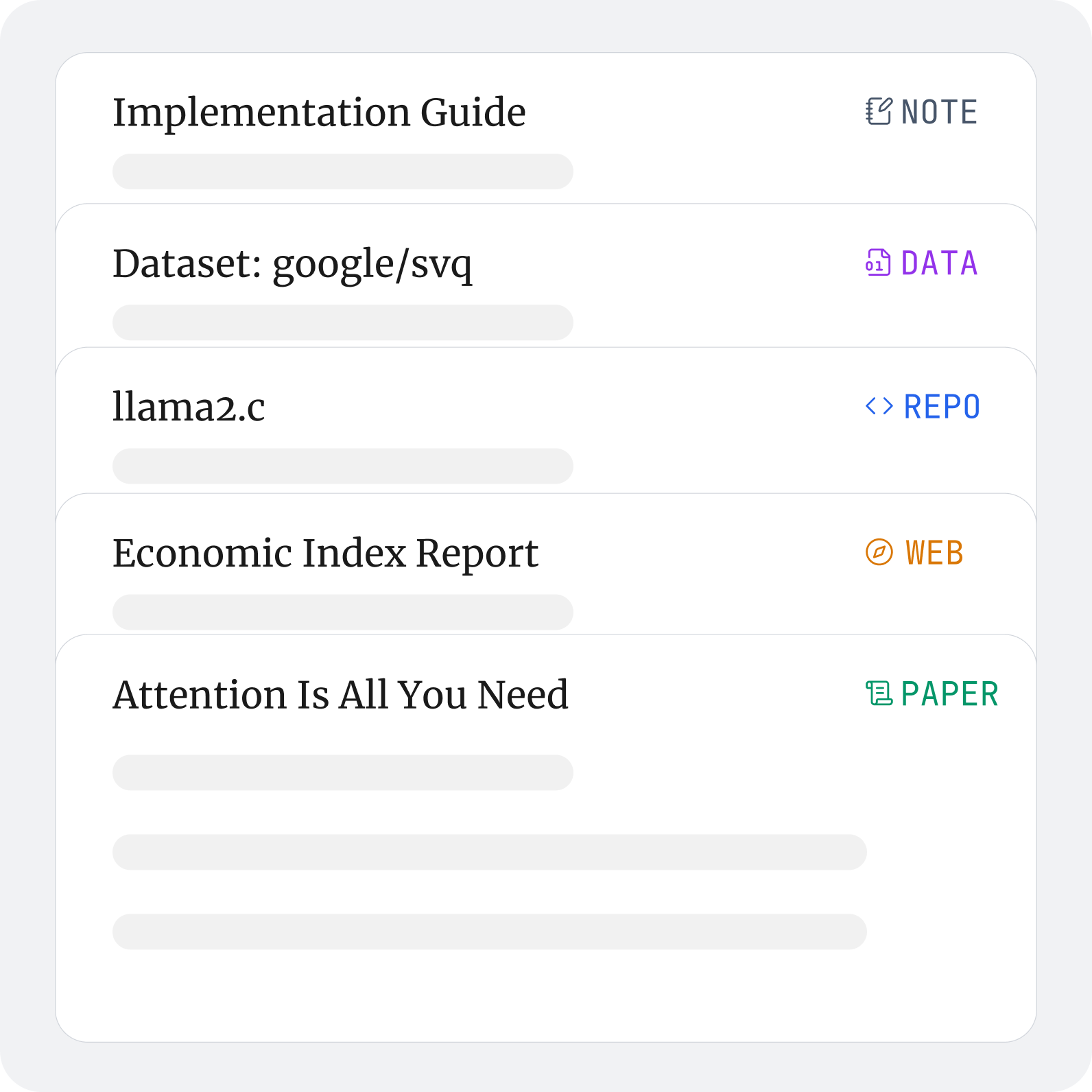
Task: Click the compass icon beside WEB
Action: 879,553
